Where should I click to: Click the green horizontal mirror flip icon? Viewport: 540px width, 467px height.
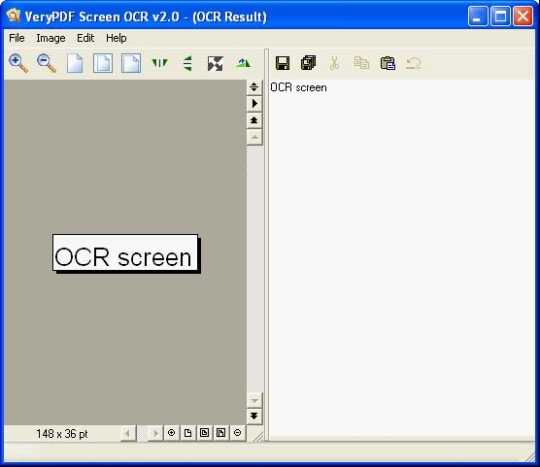159,63
